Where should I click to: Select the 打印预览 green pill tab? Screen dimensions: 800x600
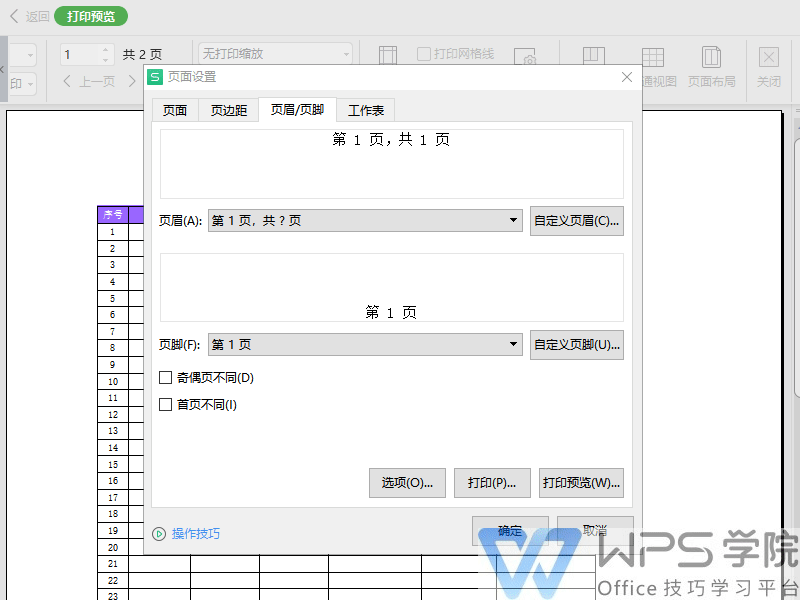(x=91, y=16)
